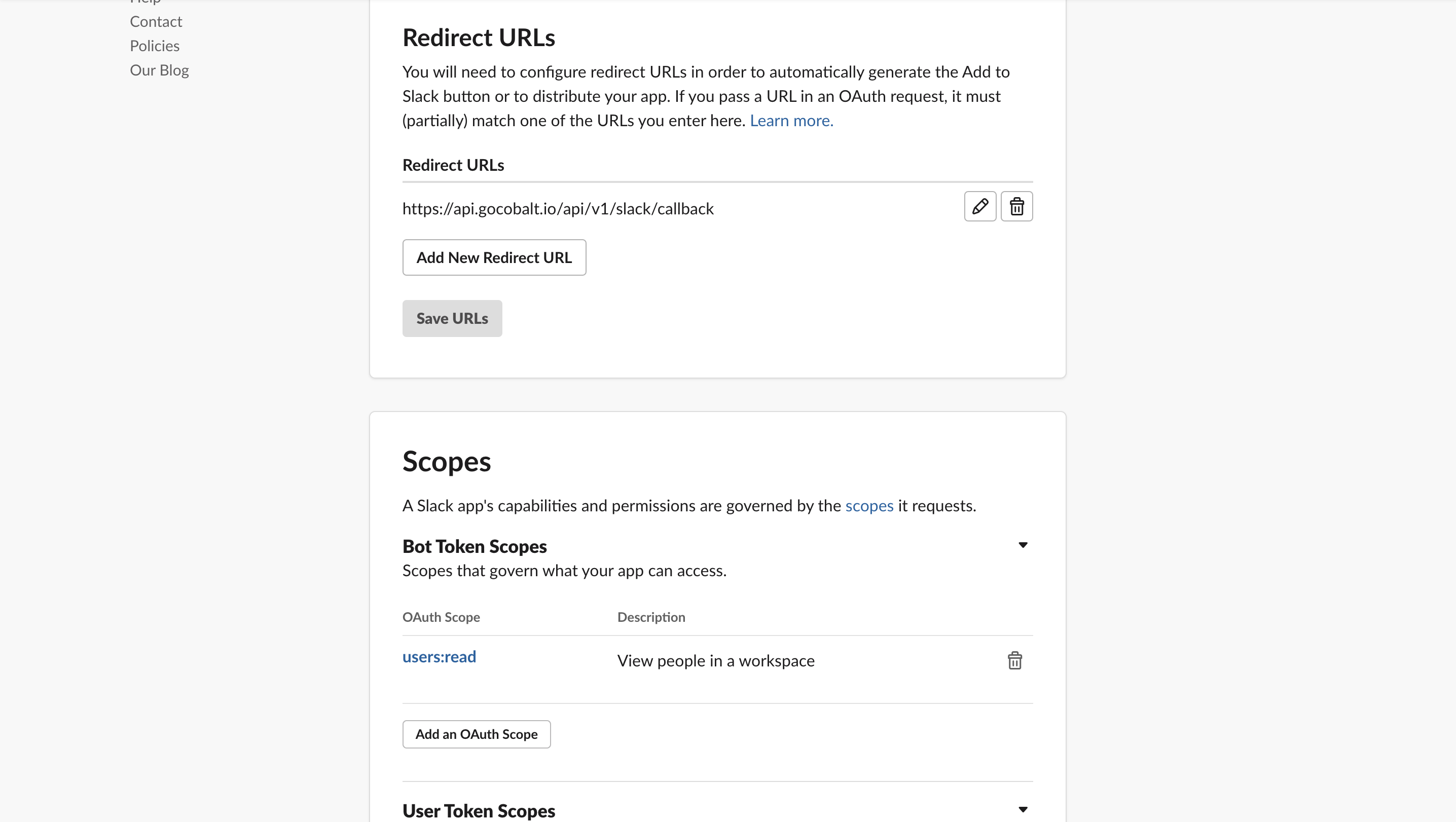Open the Learn more link
This screenshot has height=822, width=1456.
click(790, 120)
